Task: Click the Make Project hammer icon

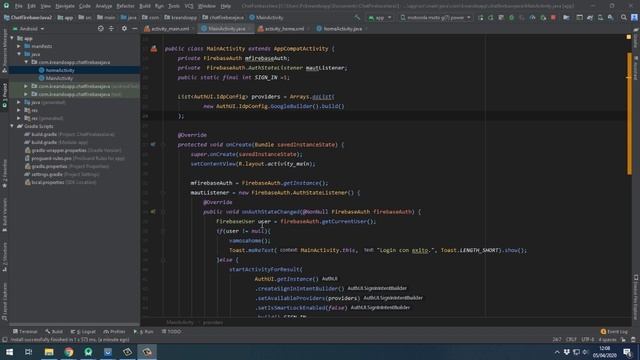Action: click(357, 18)
